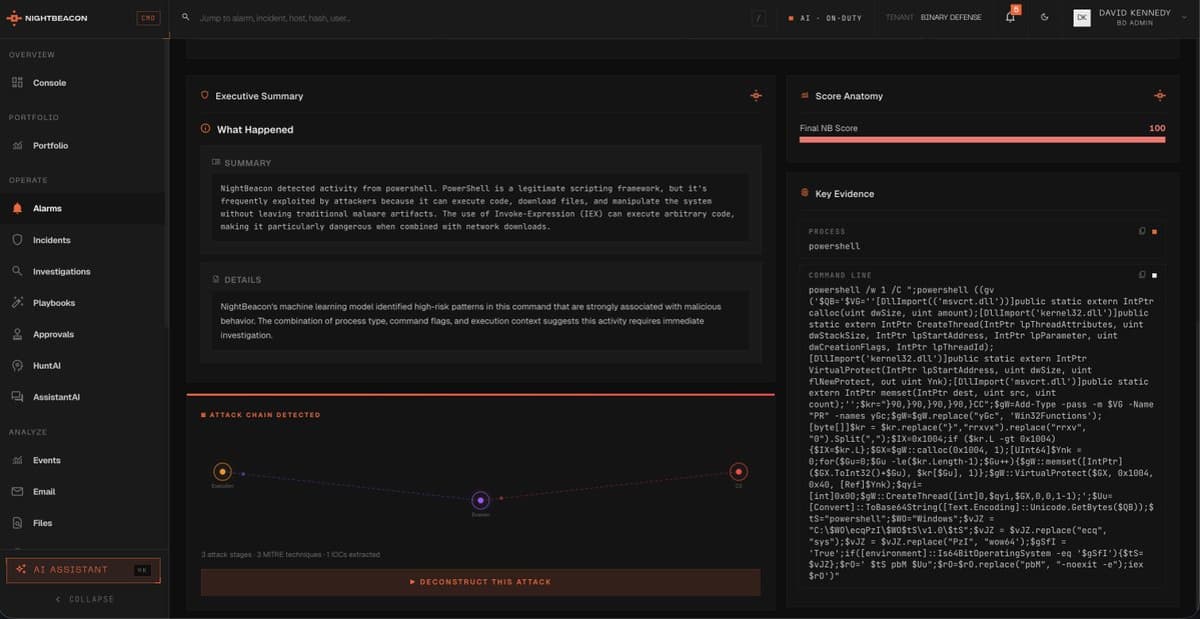
Task: Click the Score Anatomy header icon
Action: click(x=806, y=96)
